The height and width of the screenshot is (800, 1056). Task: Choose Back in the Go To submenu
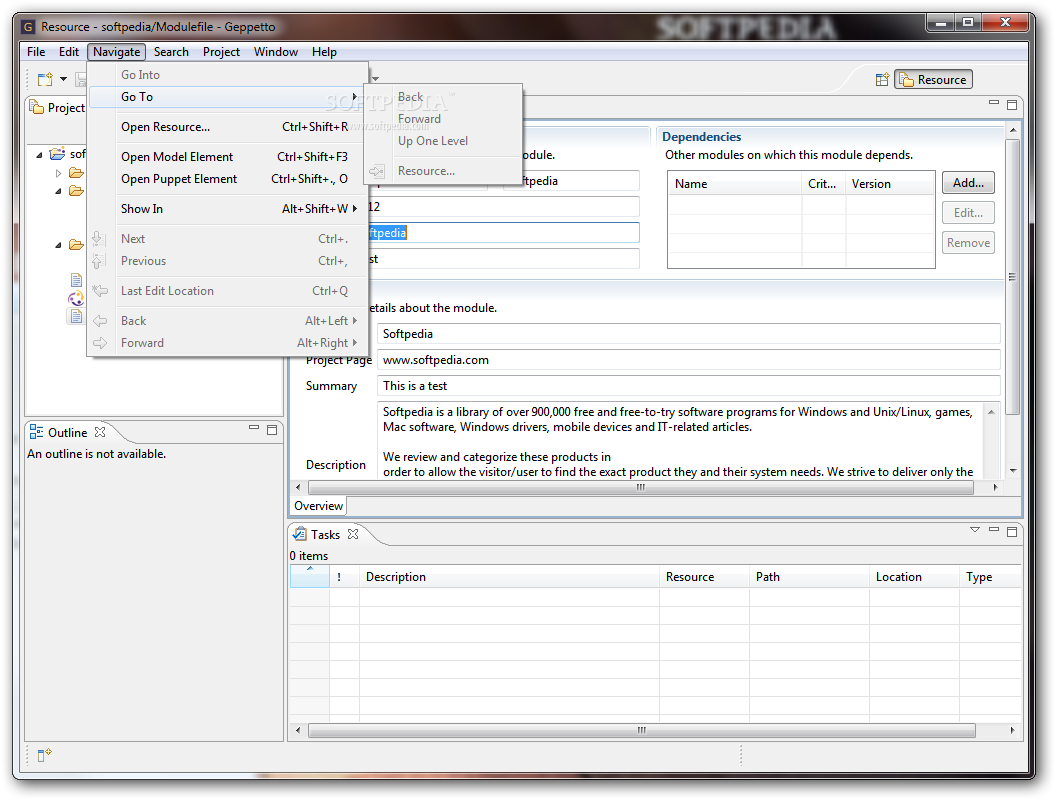444,97
